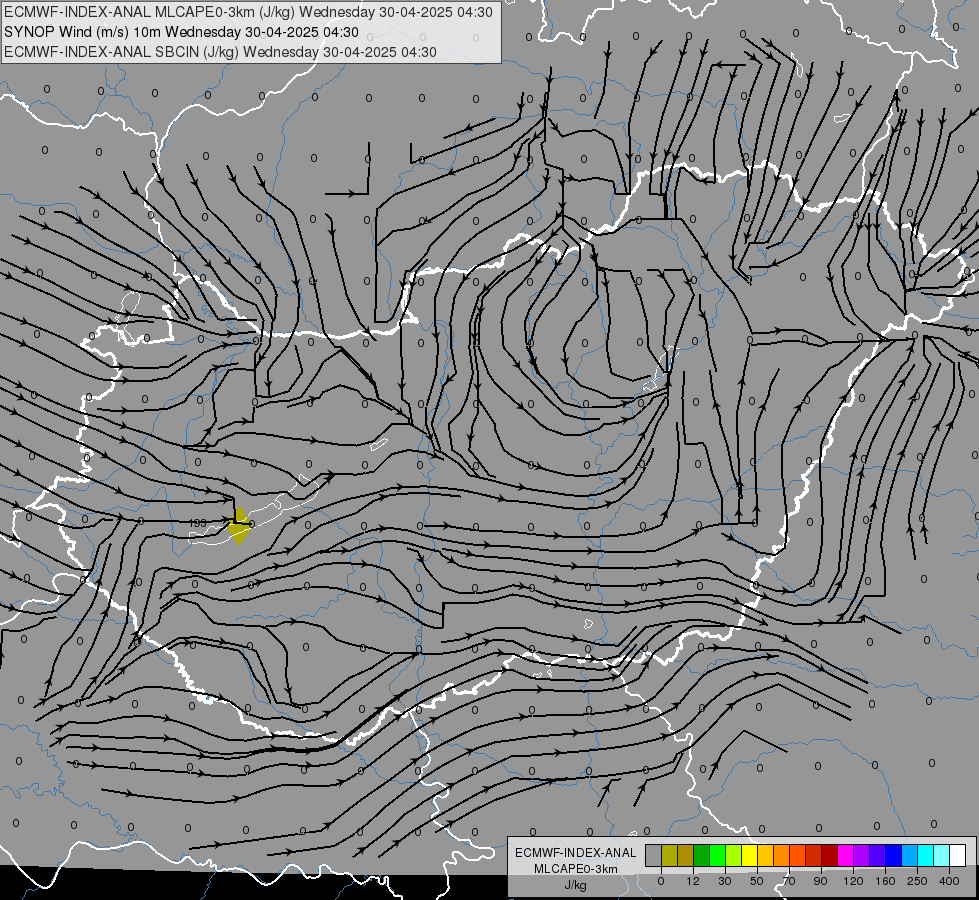979x900 pixels.
Task: Click the legend value 250
Action: tap(917, 881)
